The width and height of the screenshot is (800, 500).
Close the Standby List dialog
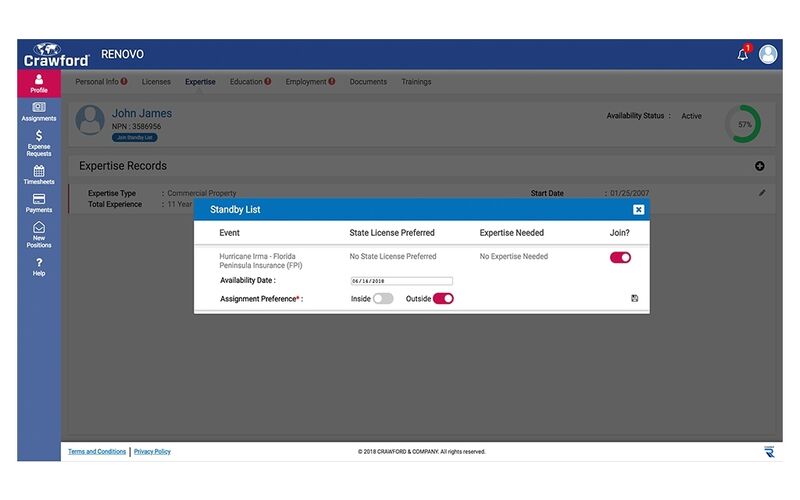coord(638,210)
